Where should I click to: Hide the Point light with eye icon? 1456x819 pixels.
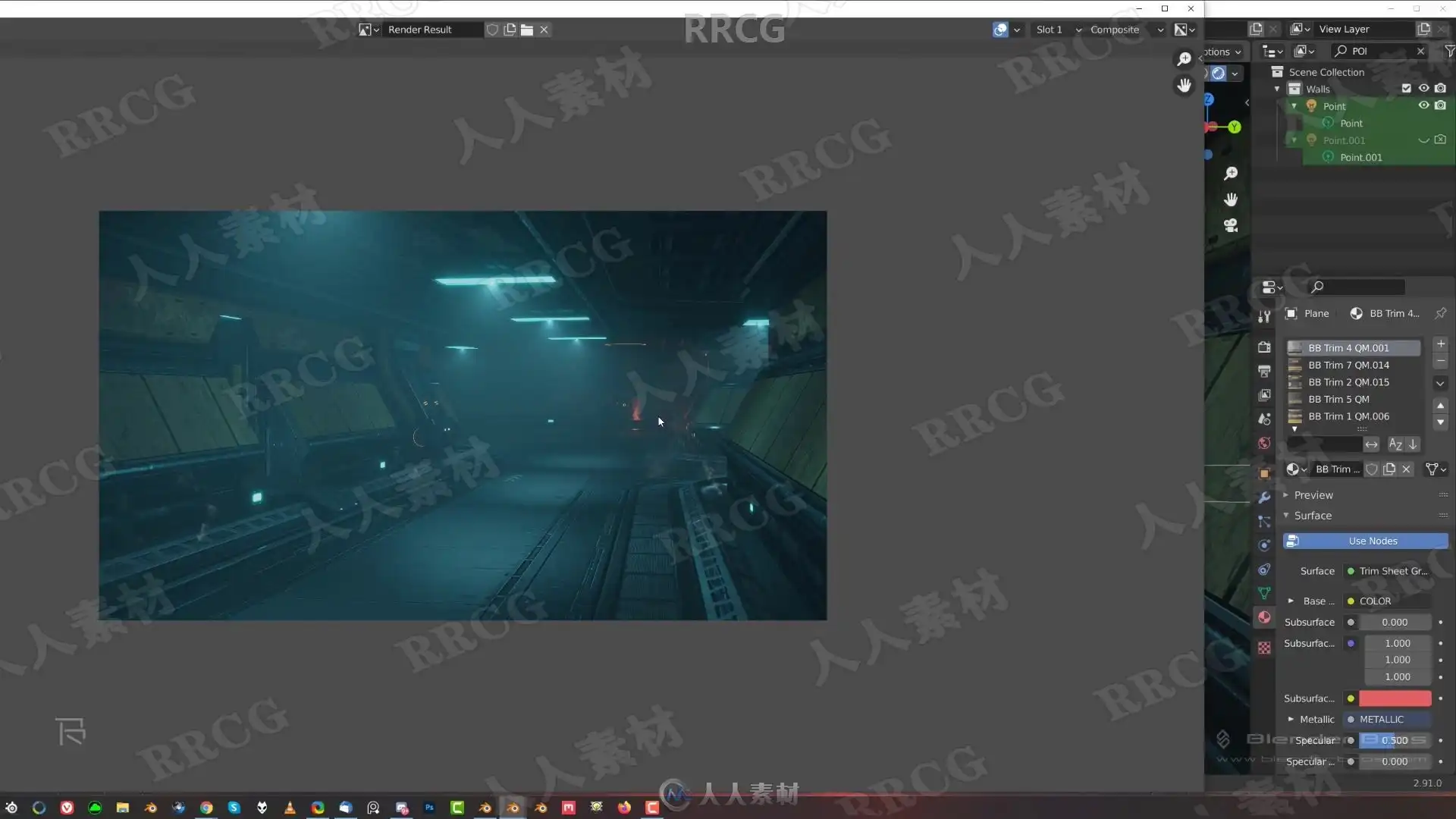click(1423, 105)
